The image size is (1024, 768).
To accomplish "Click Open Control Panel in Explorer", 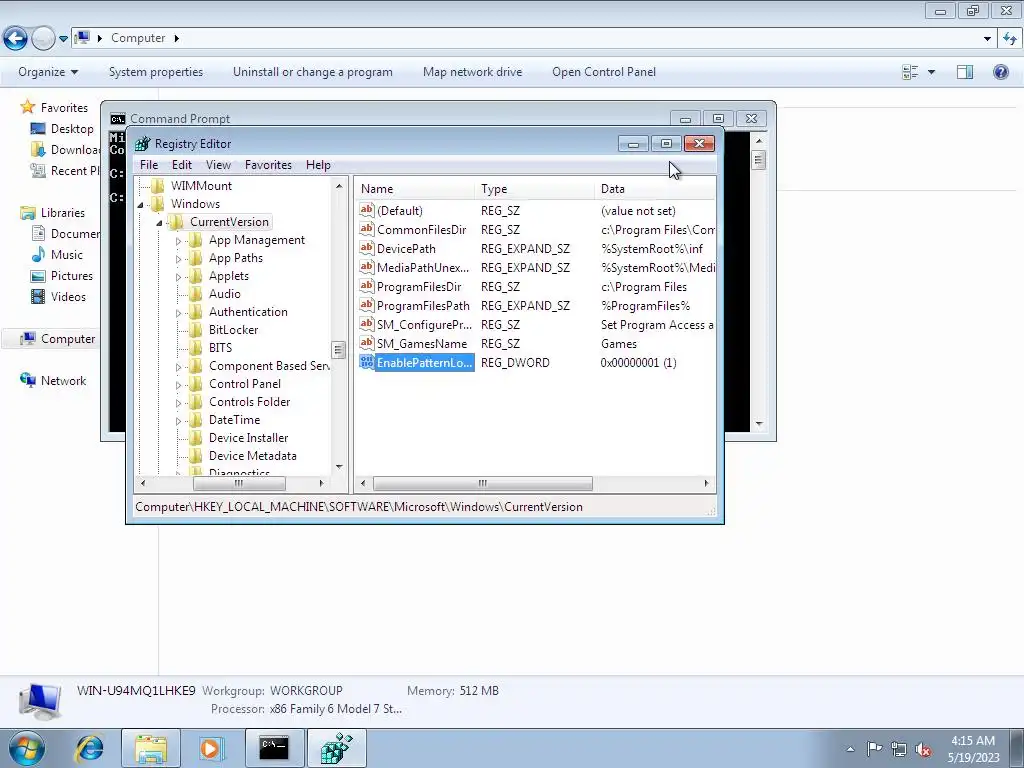I will [603, 72].
